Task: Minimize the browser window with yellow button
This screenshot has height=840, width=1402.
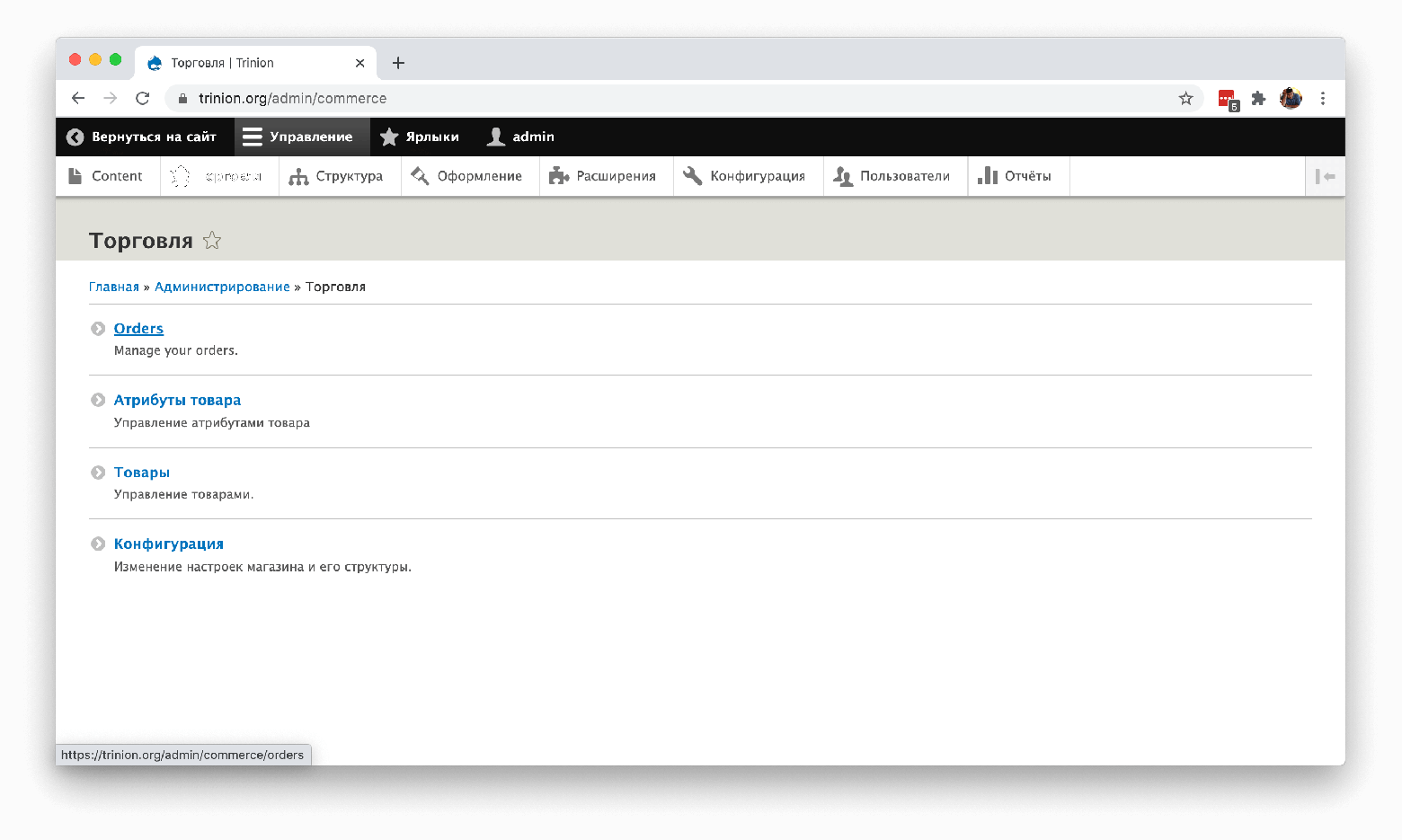Action: click(95, 59)
